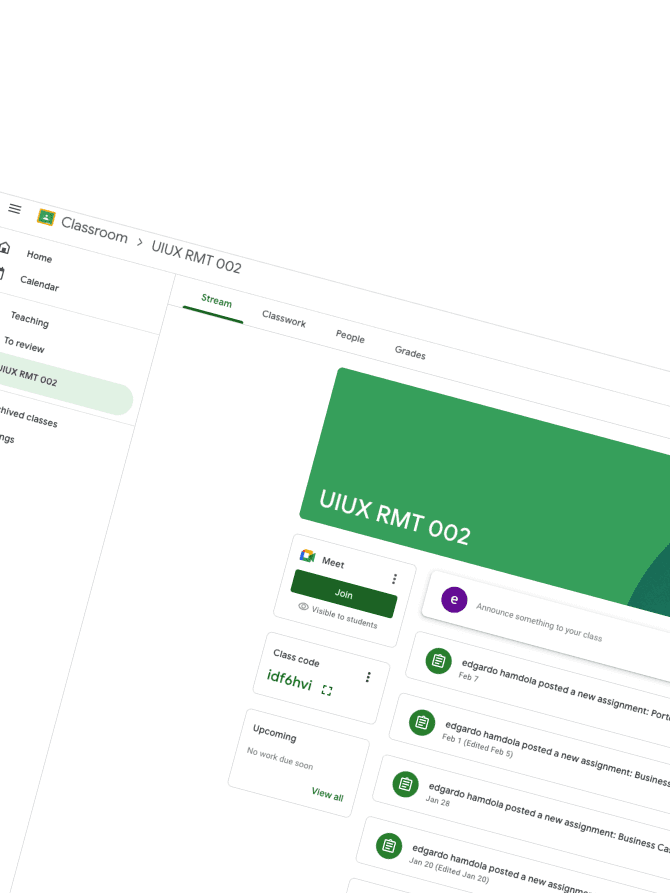
Task: Open Class code three-dot options
Action: click(368, 677)
